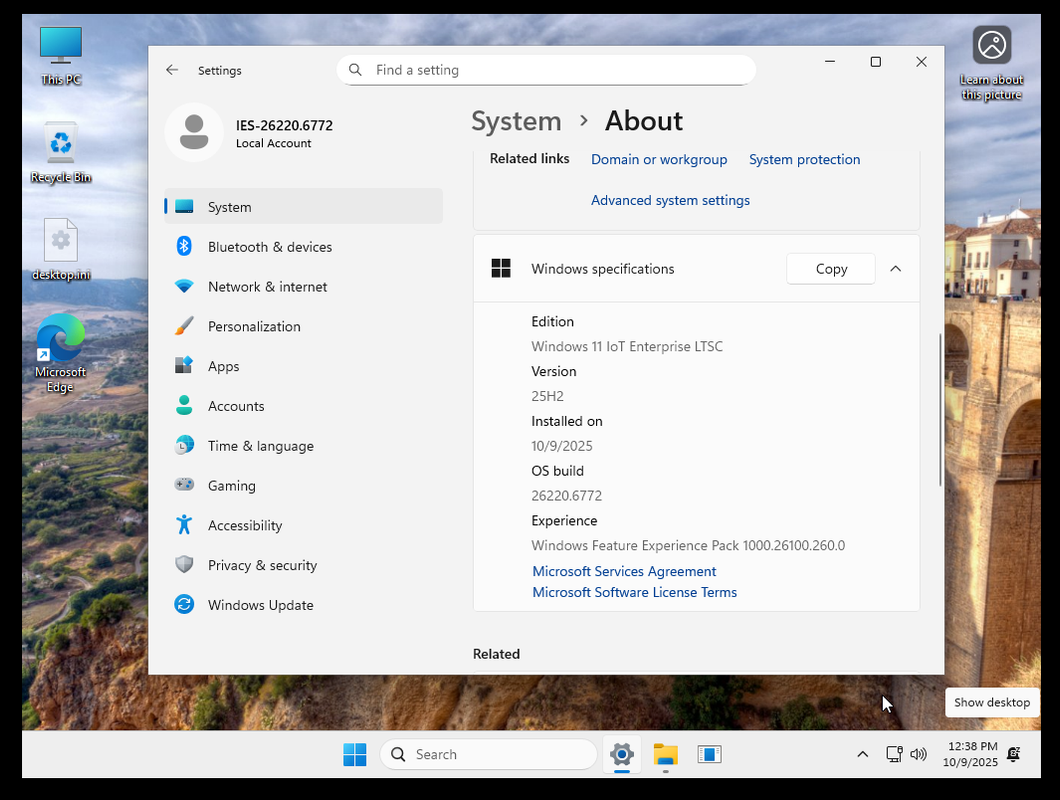The height and width of the screenshot is (800, 1060).
Task: Click the Show desktop tooltip button
Action: (x=992, y=702)
